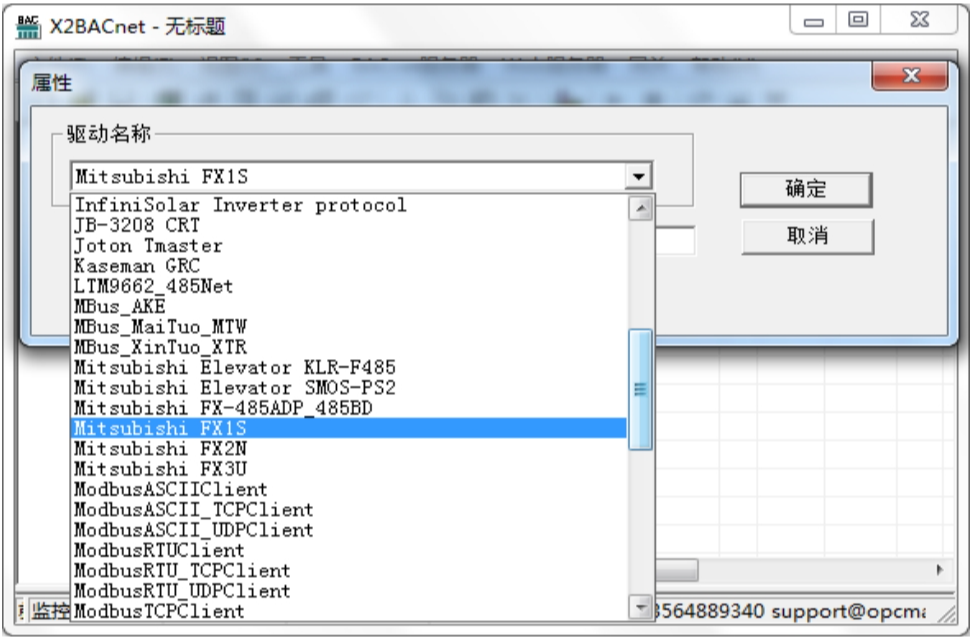
Task: Select Mitsubishi Elevator SMOS-PS2
Action: 349,388
